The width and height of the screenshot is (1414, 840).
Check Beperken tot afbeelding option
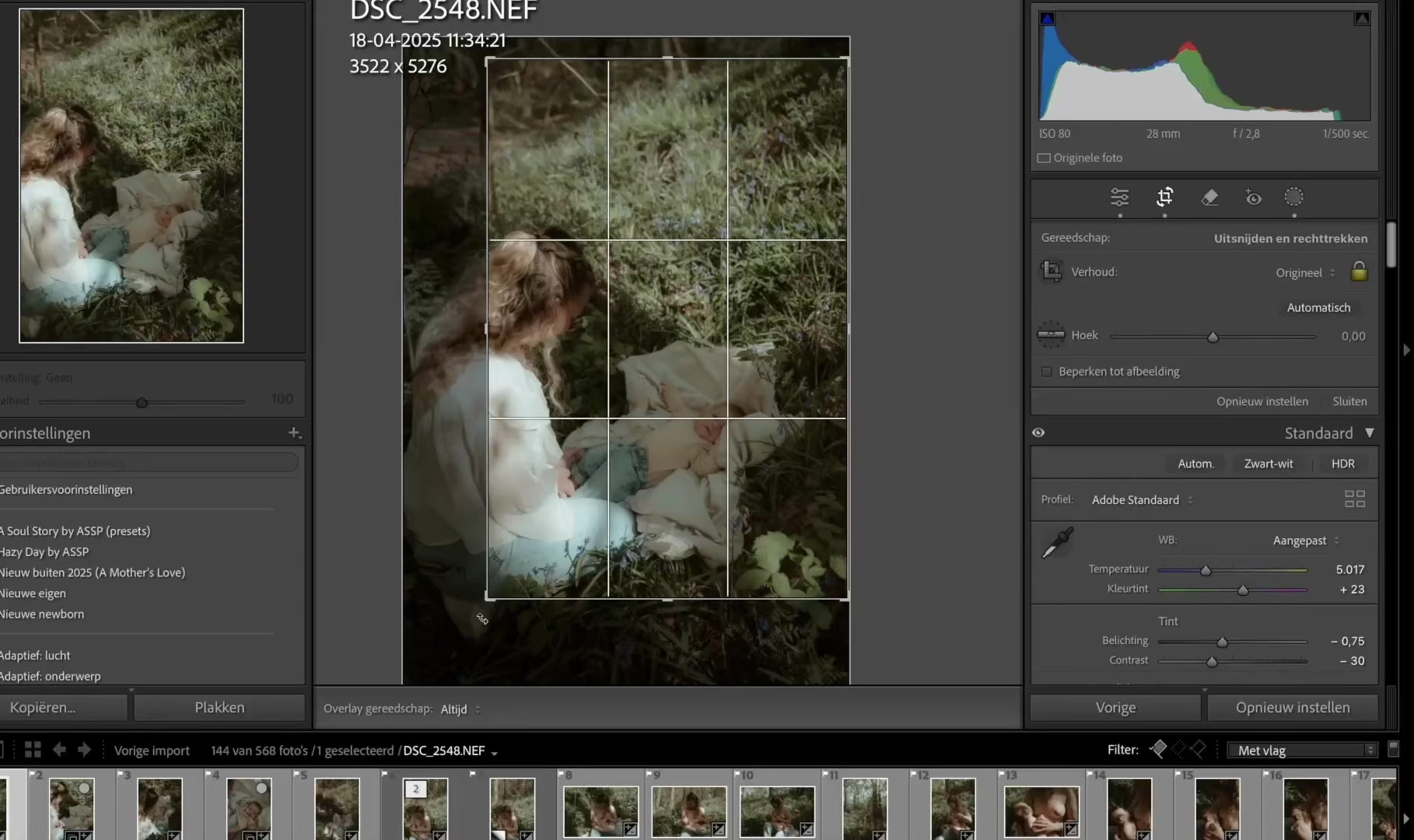pos(1047,372)
